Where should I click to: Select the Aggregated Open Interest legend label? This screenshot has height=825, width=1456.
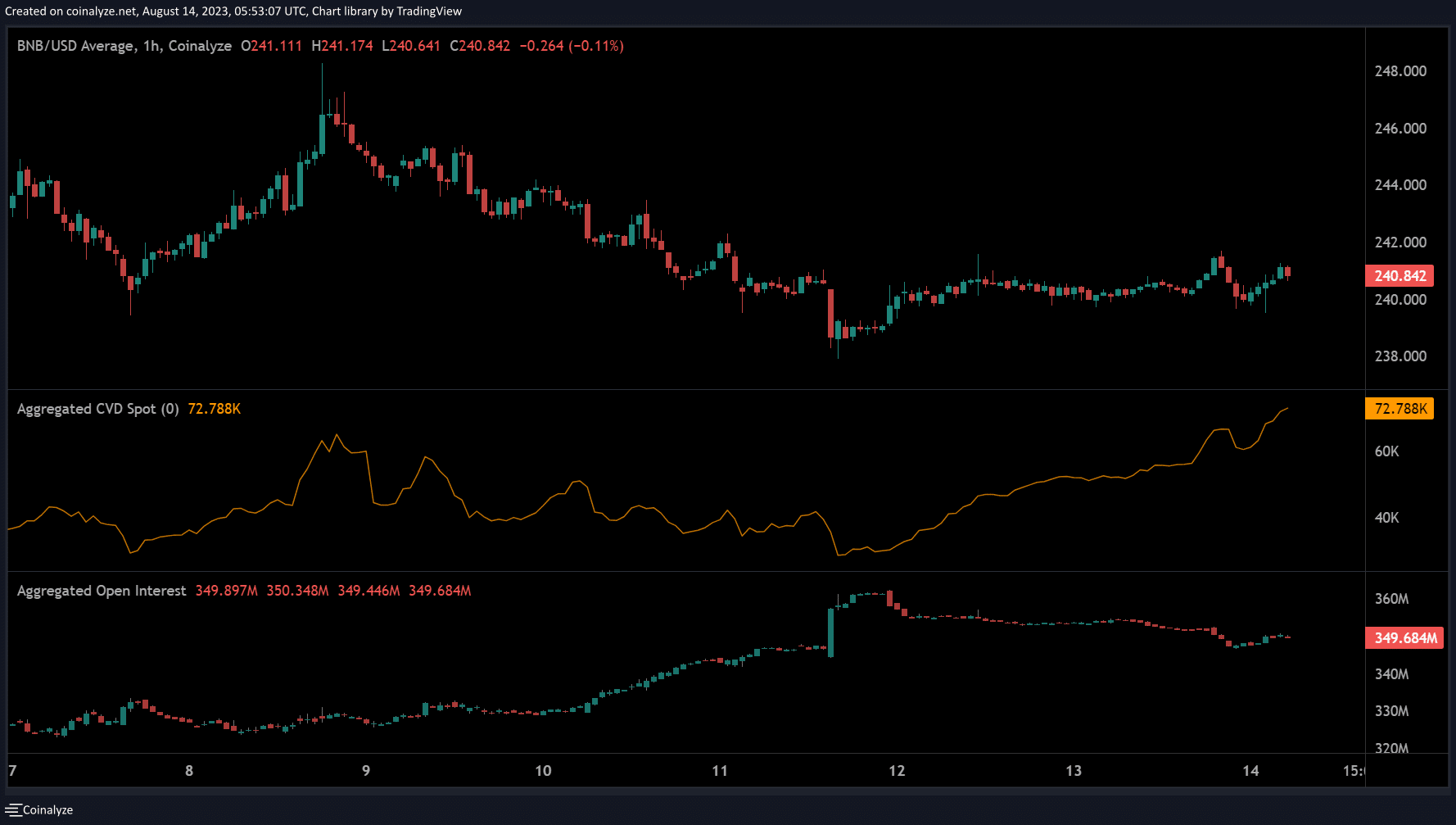tap(102, 591)
